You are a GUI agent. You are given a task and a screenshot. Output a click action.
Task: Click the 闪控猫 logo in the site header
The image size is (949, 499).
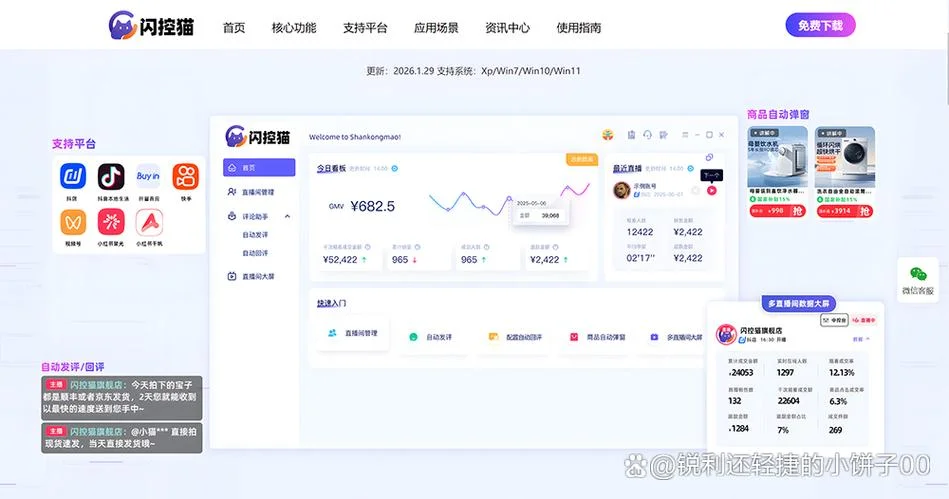click(x=151, y=26)
